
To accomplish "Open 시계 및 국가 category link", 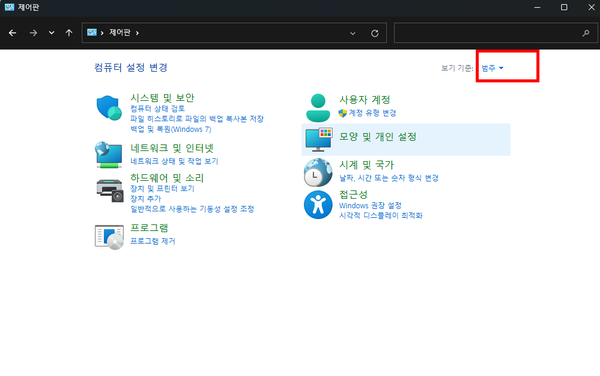I will point(367,165).
